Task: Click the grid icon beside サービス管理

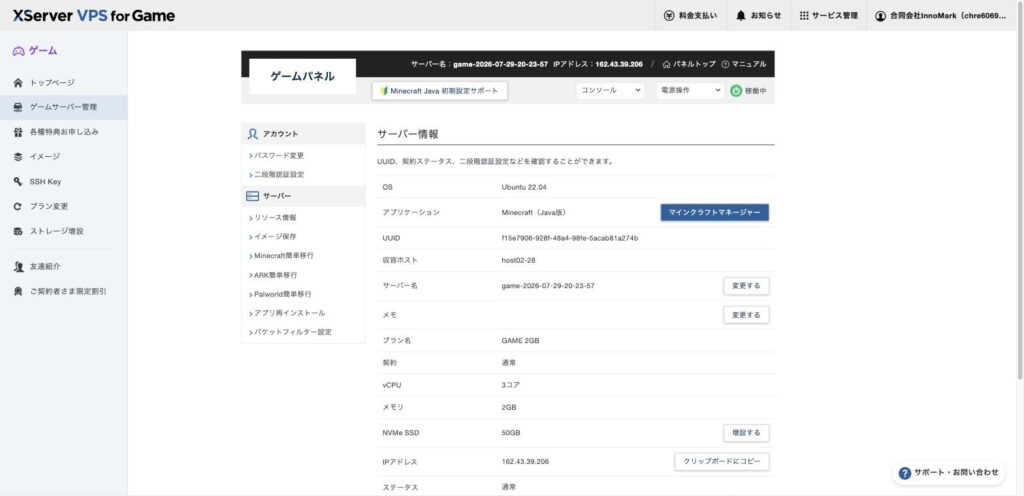Action: click(x=804, y=16)
